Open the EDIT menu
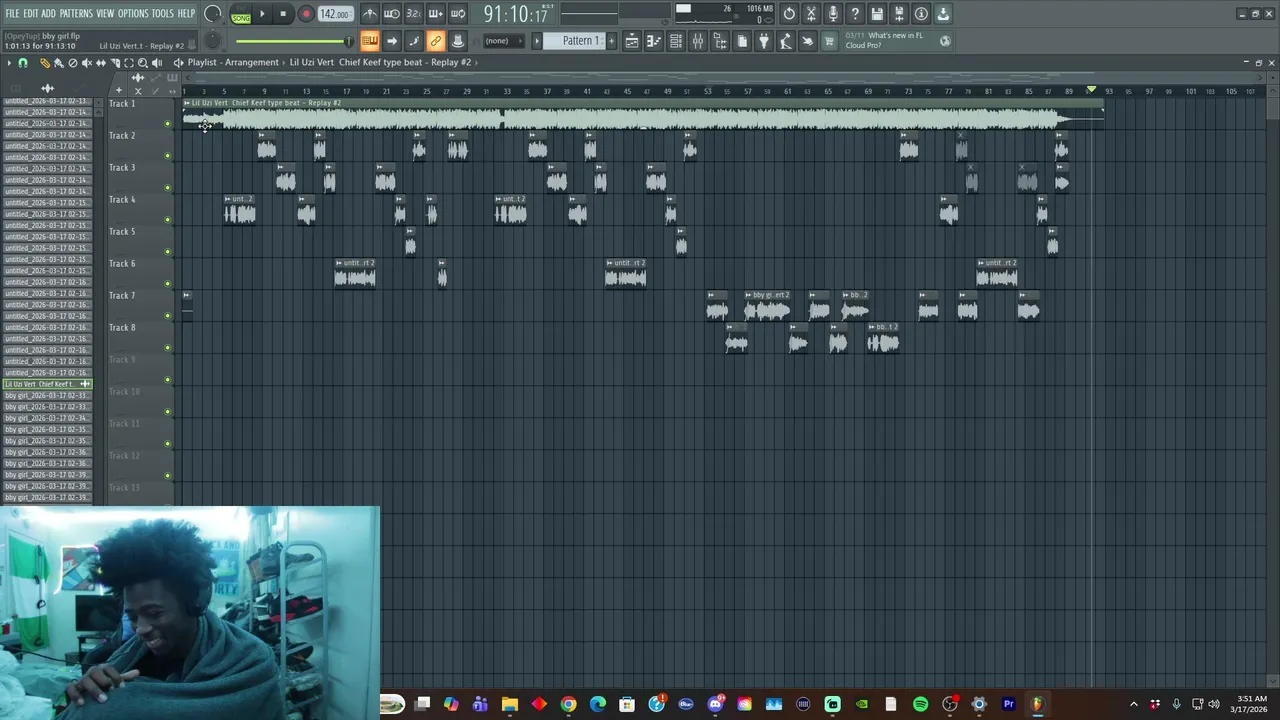Viewport: 1280px width, 720px height. coord(31,13)
